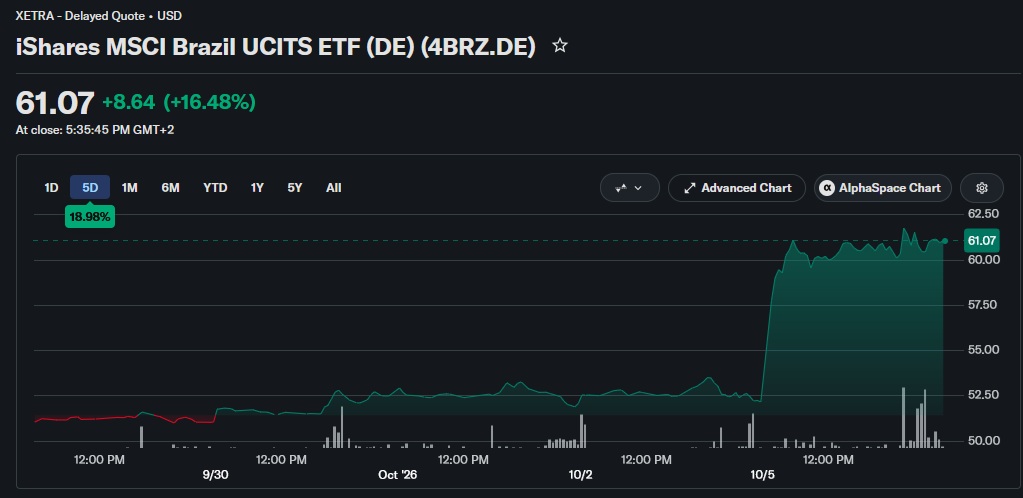Switch to the 6M range
This screenshot has height=498, width=1023.
tap(170, 188)
